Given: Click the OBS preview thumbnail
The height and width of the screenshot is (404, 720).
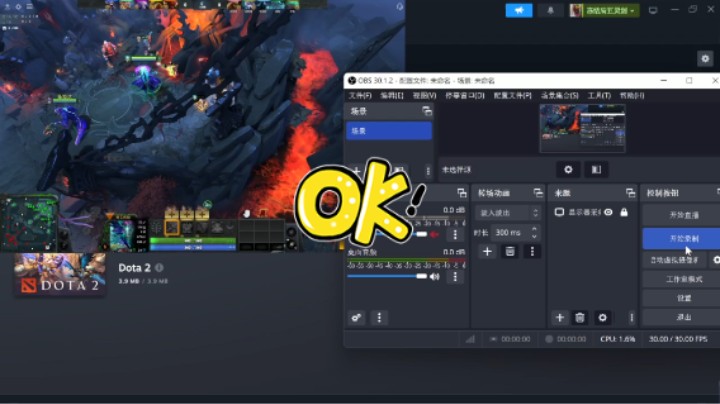Looking at the screenshot, I should pyautogui.click(x=582, y=128).
